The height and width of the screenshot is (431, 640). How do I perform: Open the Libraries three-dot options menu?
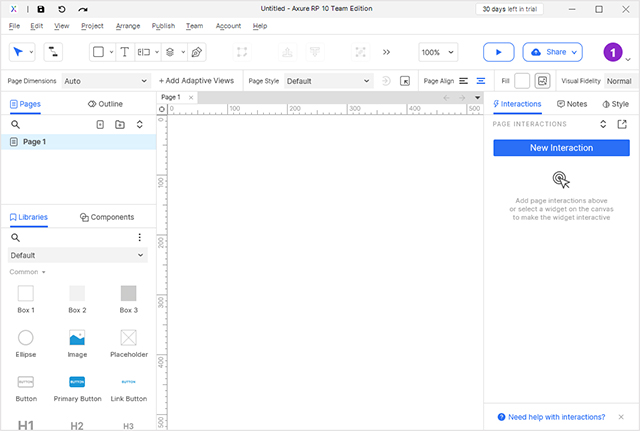pos(140,237)
